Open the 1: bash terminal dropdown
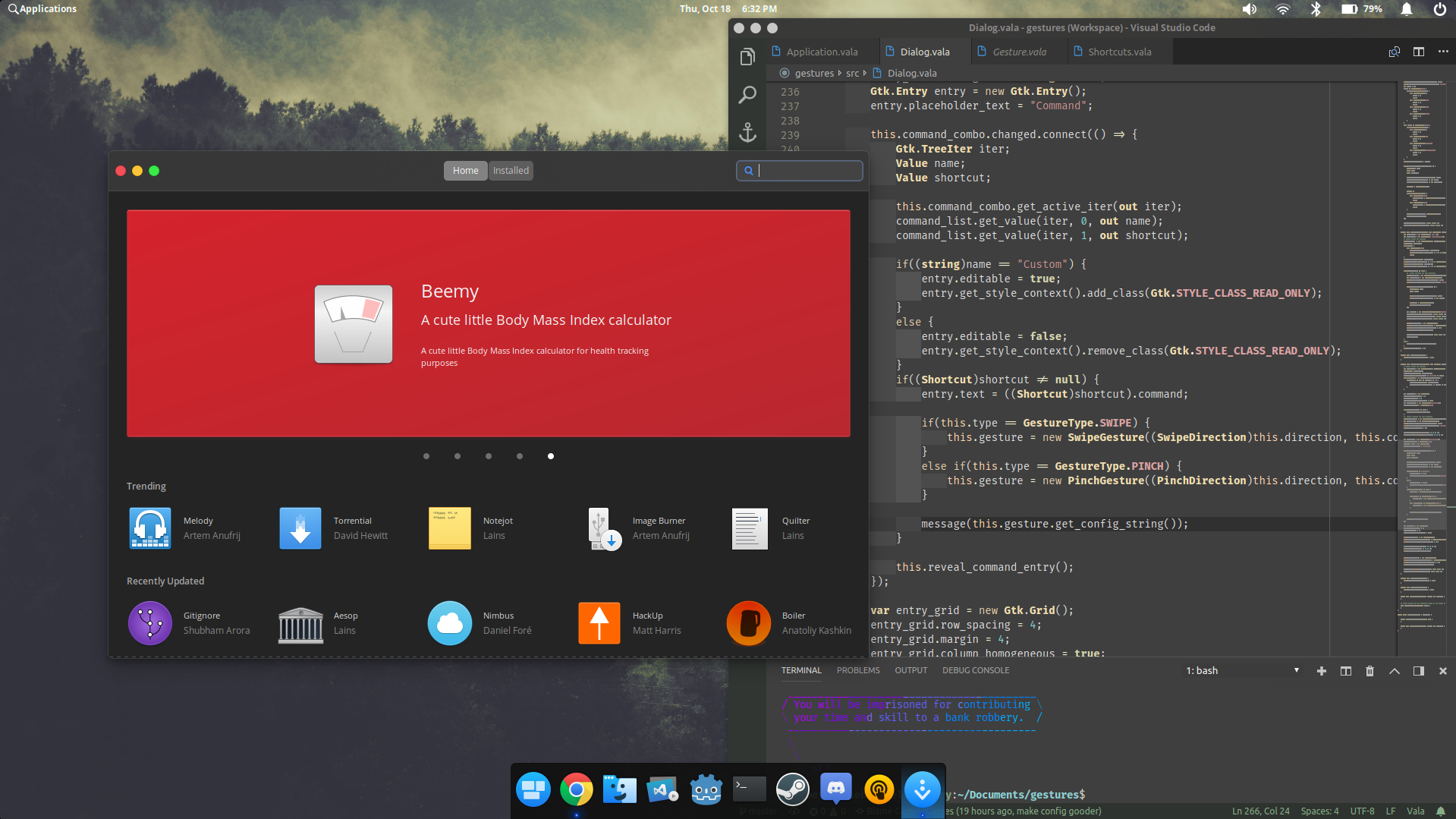1456x819 pixels. coord(1243,671)
